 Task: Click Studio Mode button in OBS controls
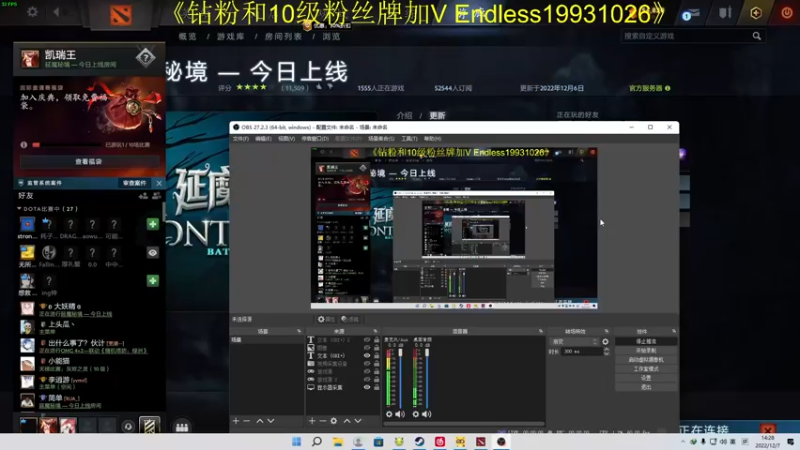[646, 369]
